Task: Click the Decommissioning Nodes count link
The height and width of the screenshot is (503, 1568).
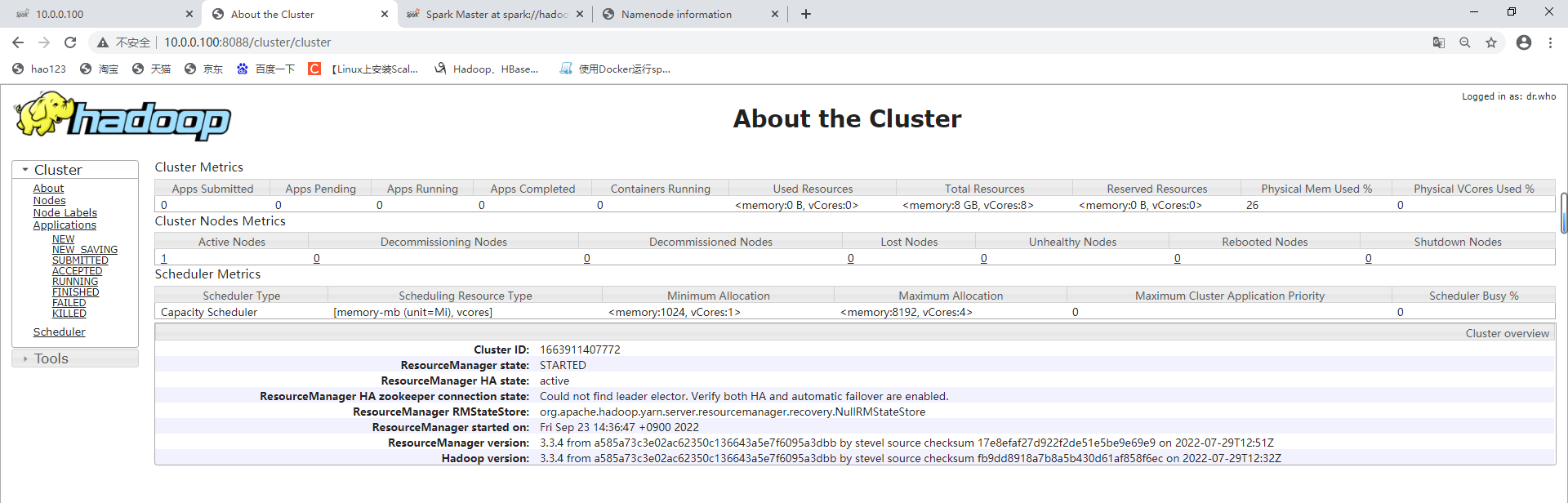Action: (317, 259)
